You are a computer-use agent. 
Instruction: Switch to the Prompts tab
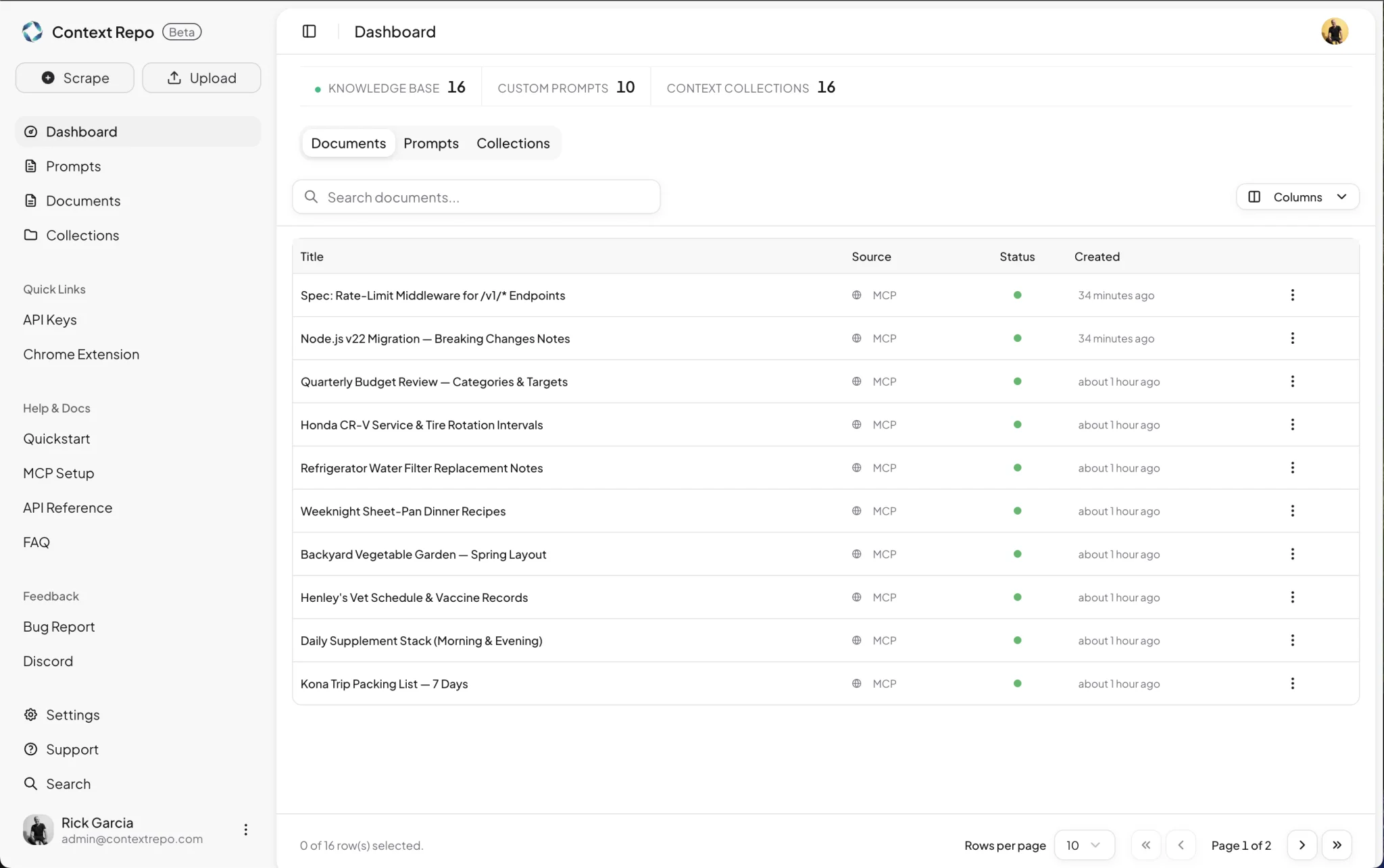coord(431,143)
